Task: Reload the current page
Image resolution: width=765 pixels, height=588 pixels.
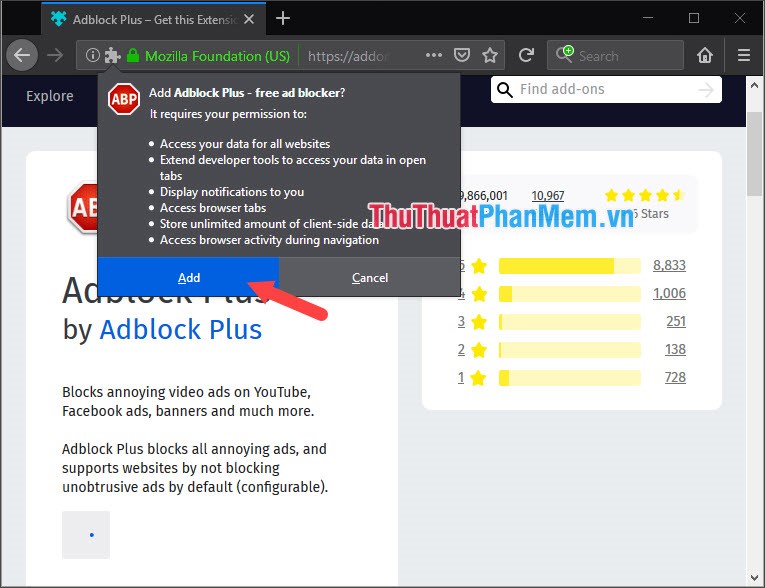Action: tap(526, 55)
